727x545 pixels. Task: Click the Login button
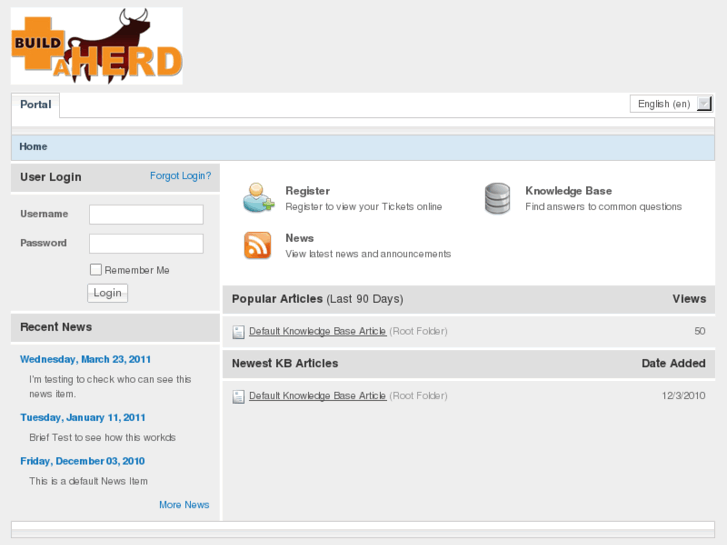point(108,293)
